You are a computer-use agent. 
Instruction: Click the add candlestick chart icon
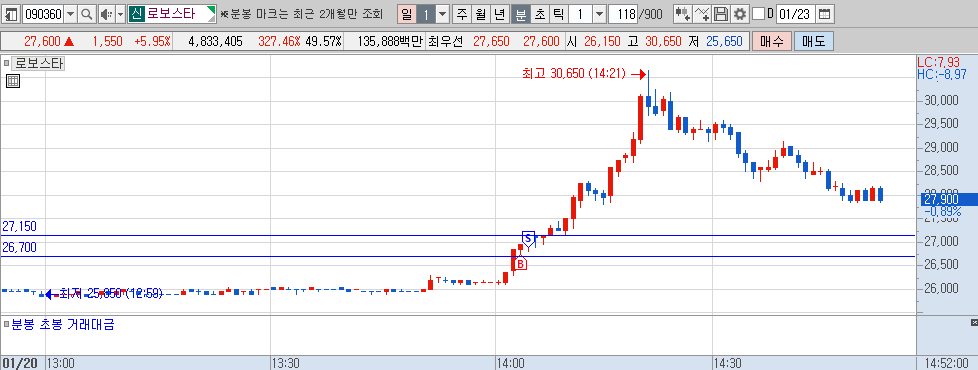(x=682, y=13)
